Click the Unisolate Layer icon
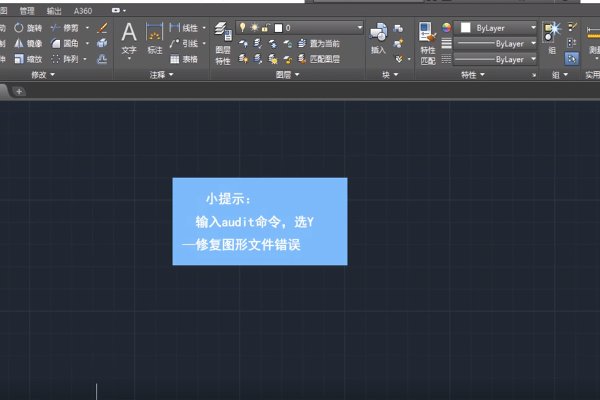This screenshot has height=400, width=600. 258,59
